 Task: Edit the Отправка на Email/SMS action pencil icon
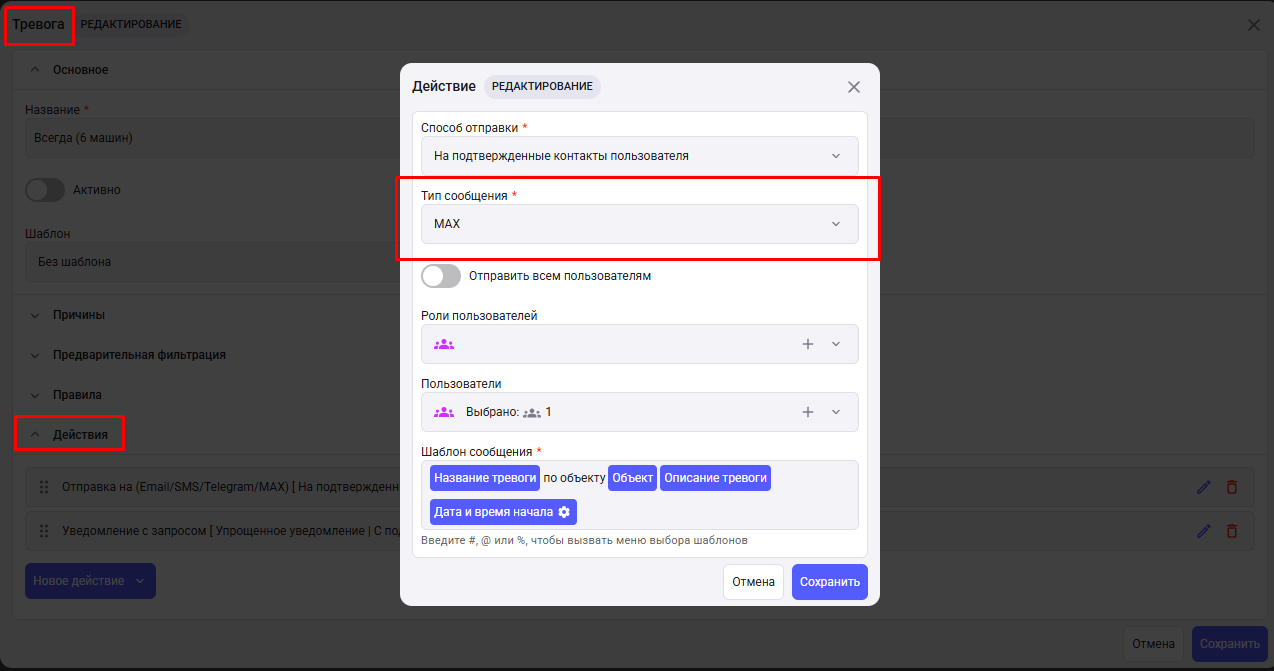pos(1204,487)
